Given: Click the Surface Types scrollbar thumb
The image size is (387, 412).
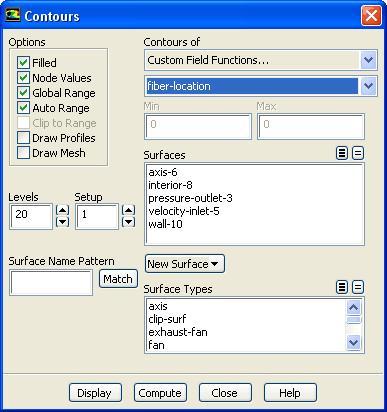Looking at the screenshot, I should point(353,320).
